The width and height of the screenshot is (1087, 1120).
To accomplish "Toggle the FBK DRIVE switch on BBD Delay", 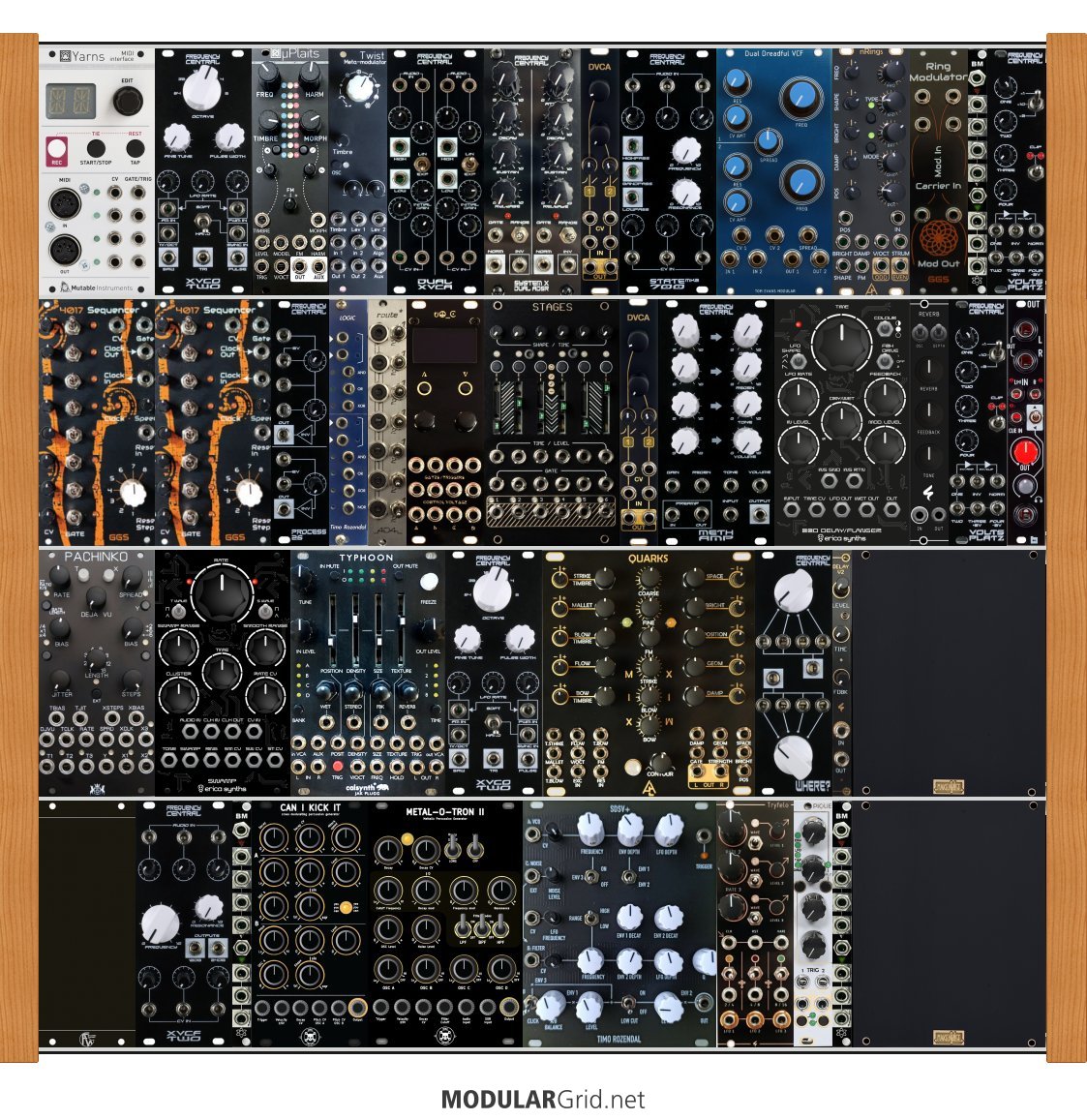I will click(x=886, y=361).
